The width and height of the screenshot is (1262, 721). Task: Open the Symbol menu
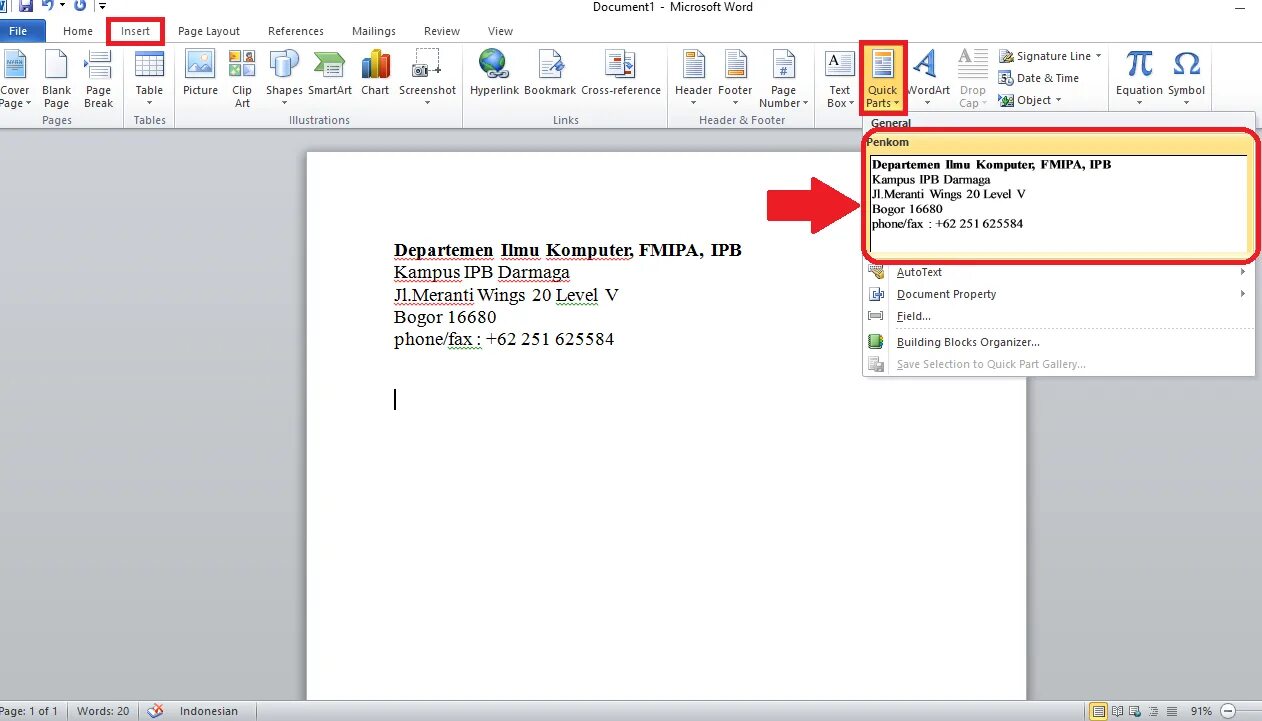[x=1186, y=78]
